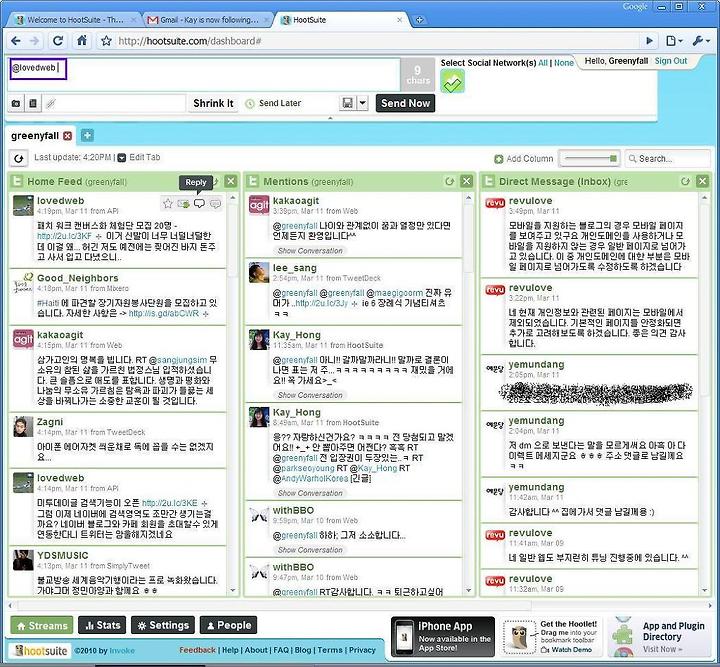Click YDSMUSIC username in Home Feed
This screenshot has height=667, width=720.
62,555
